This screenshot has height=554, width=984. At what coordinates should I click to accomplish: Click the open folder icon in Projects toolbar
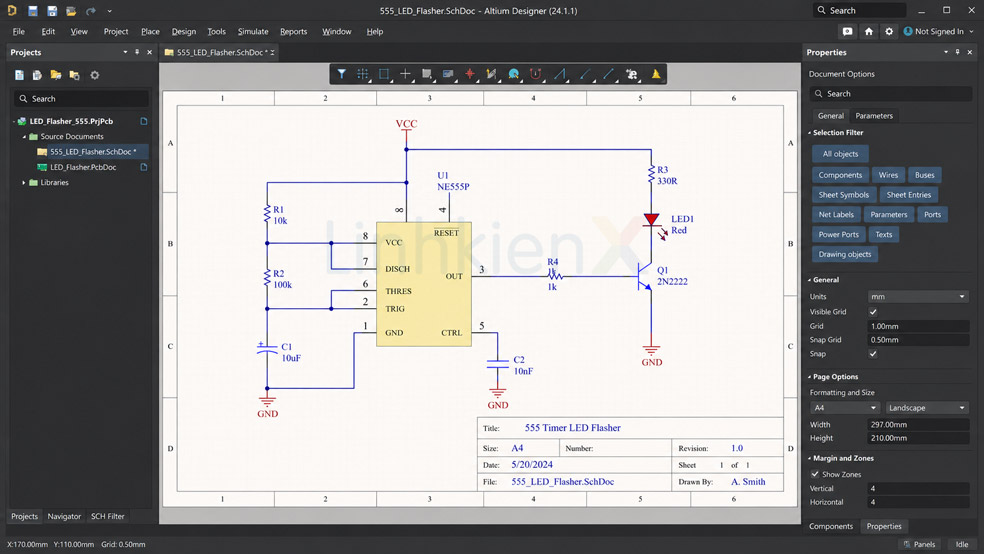(x=56, y=75)
